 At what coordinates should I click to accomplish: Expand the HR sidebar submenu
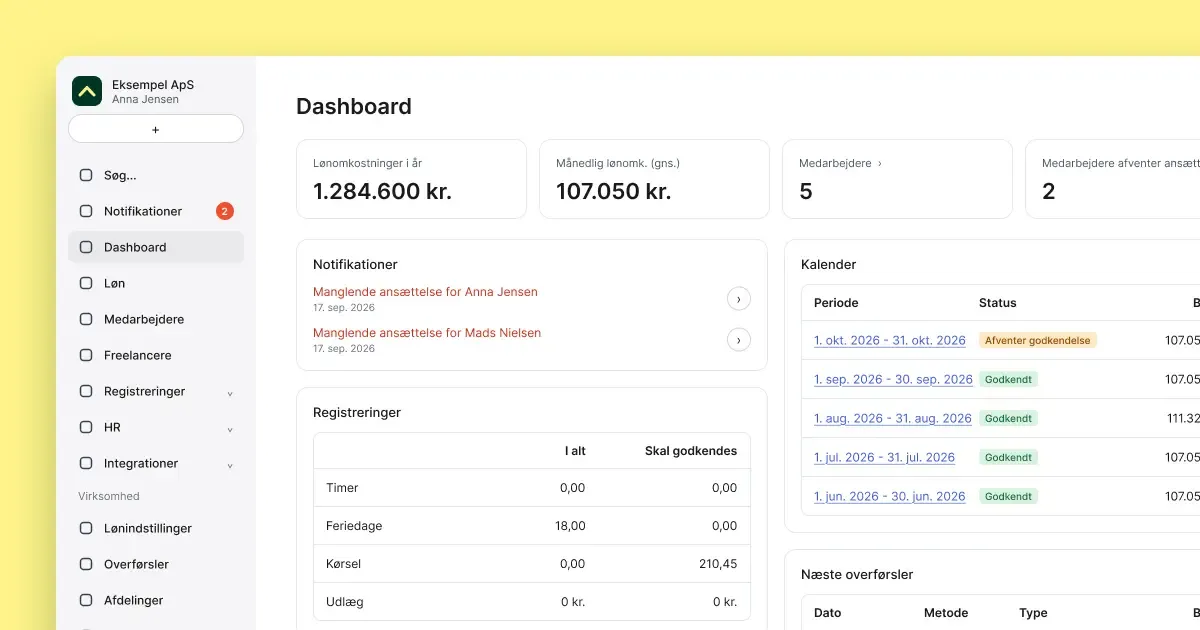[x=230, y=428]
